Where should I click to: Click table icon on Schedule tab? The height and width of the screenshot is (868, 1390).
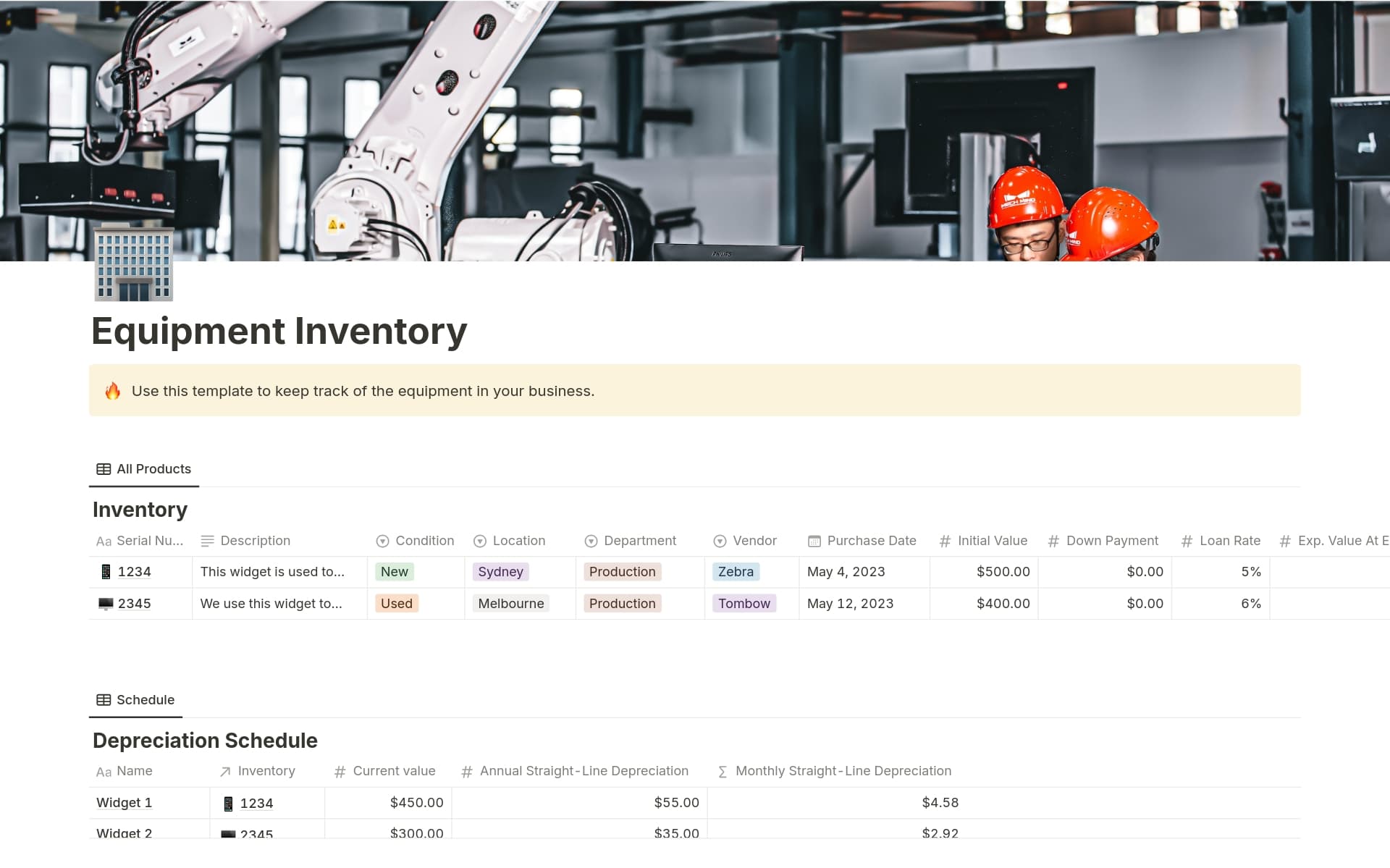click(x=104, y=700)
